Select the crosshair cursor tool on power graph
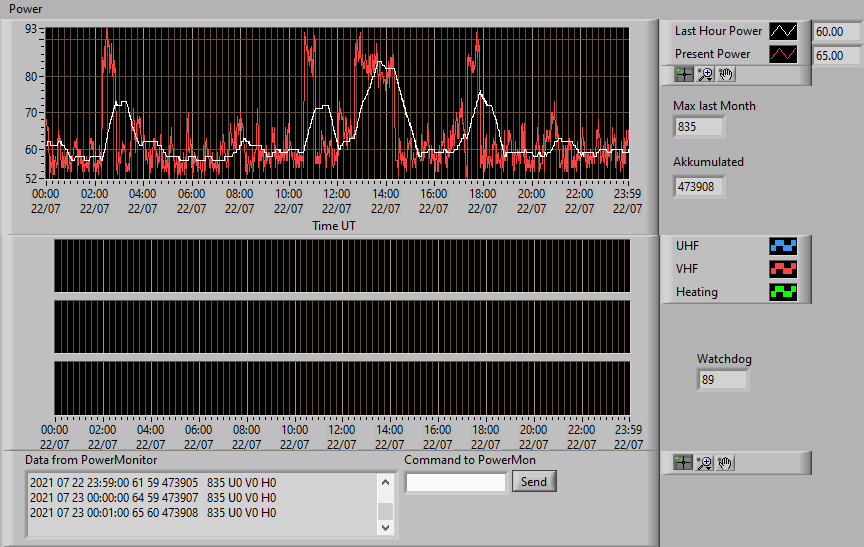This screenshot has height=547, width=864. pyautogui.click(x=684, y=74)
